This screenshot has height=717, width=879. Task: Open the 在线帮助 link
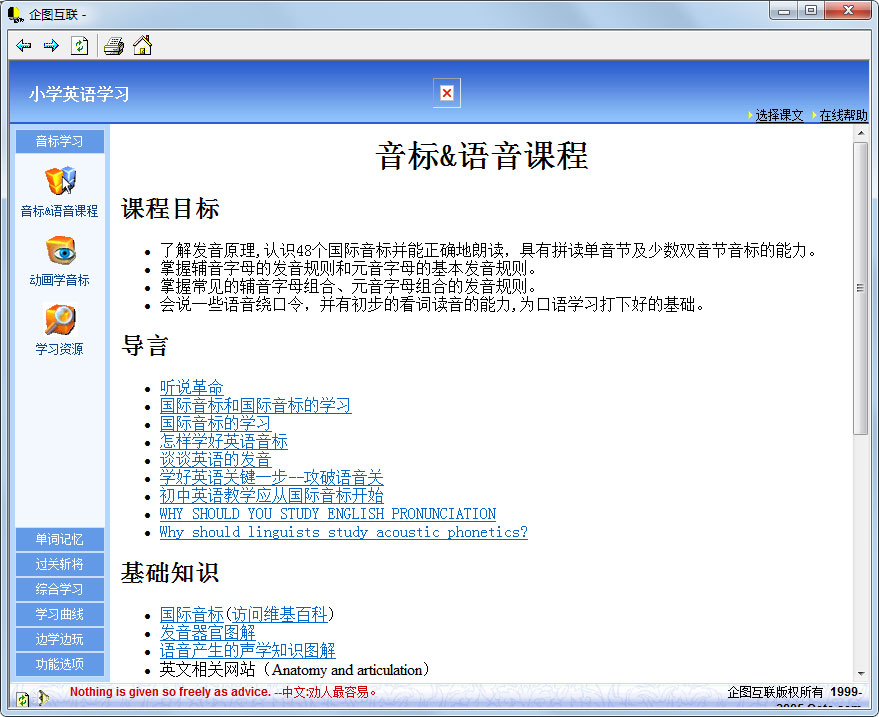tap(843, 115)
